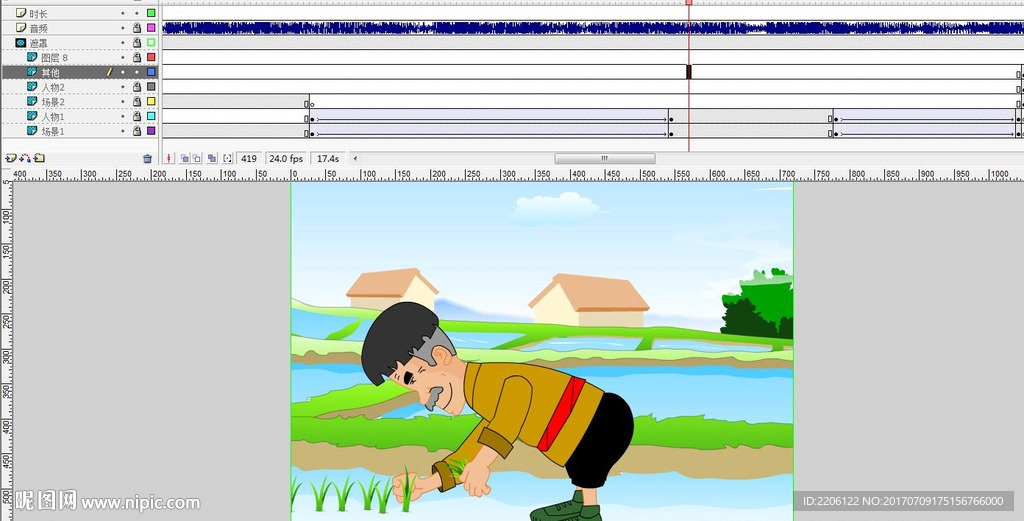The image size is (1024, 521).
Task: Click the purple outline swatch on the 场景1 layer
Action: (x=151, y=131)
